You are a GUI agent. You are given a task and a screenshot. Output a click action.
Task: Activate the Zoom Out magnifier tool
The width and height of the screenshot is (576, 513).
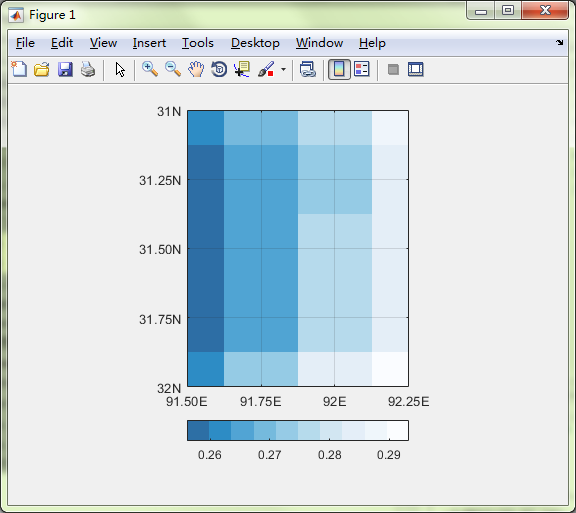point(173,69)
